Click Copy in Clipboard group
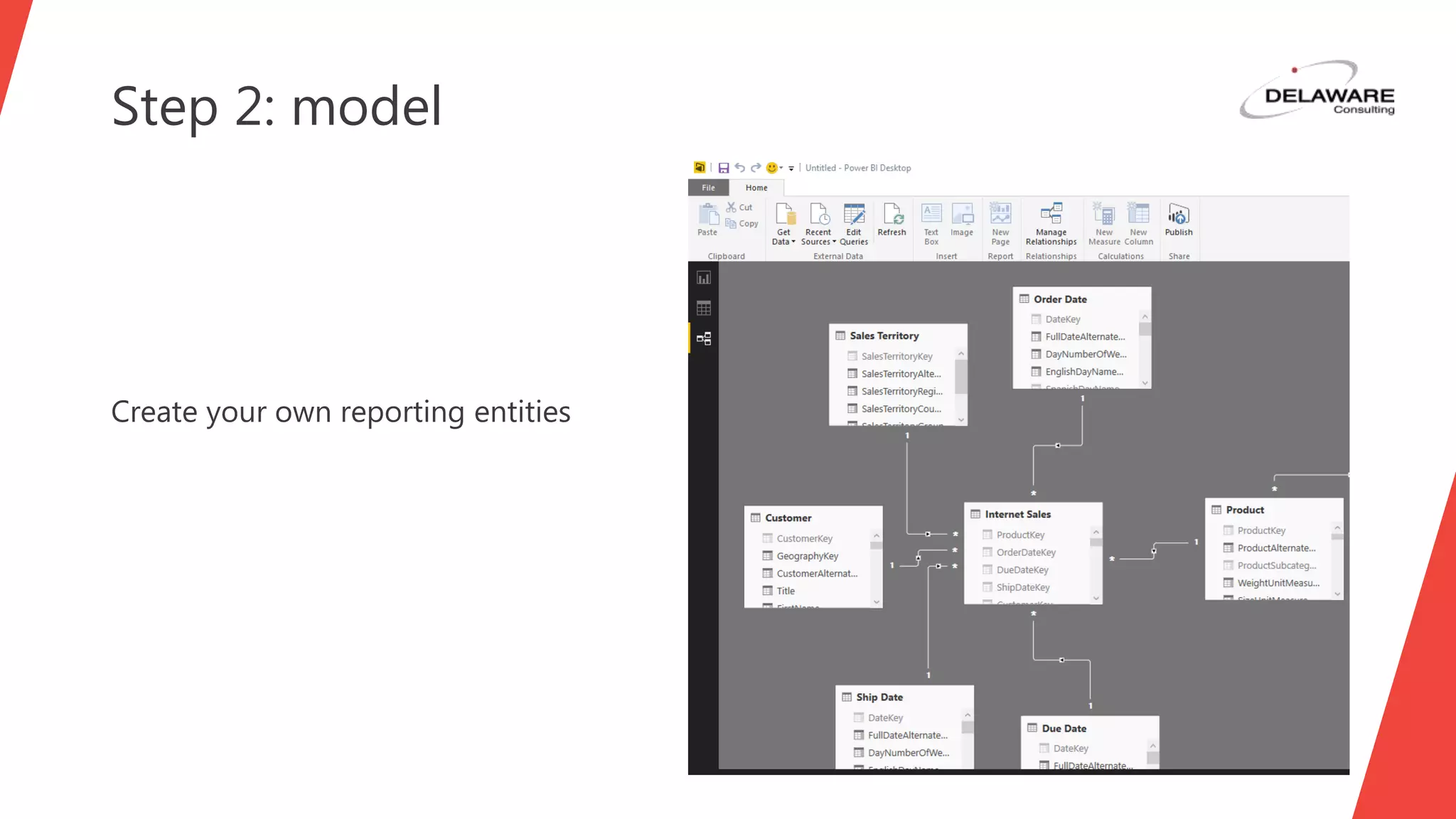The width and height of the screenshot is (1456, 819). click(742, 223)
